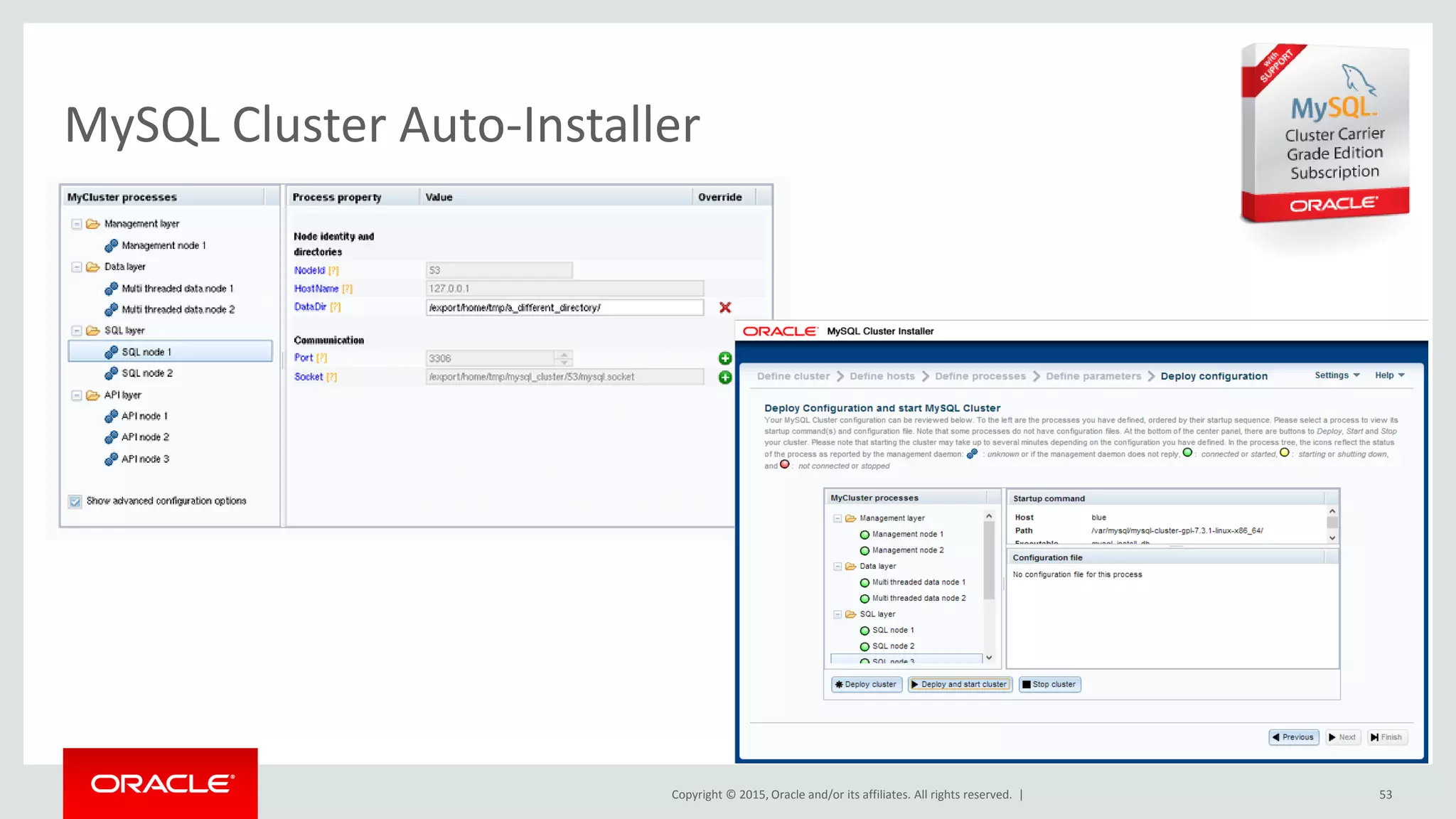
Task: Collapse Management layer in deploy panel tree
Action: 837,518
